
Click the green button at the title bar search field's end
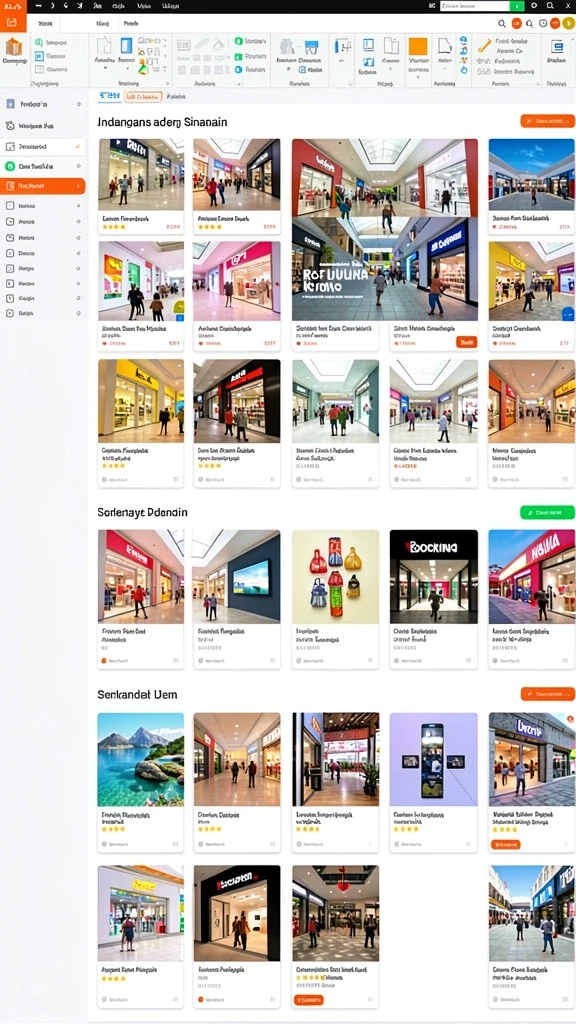(x=517, y=5)
